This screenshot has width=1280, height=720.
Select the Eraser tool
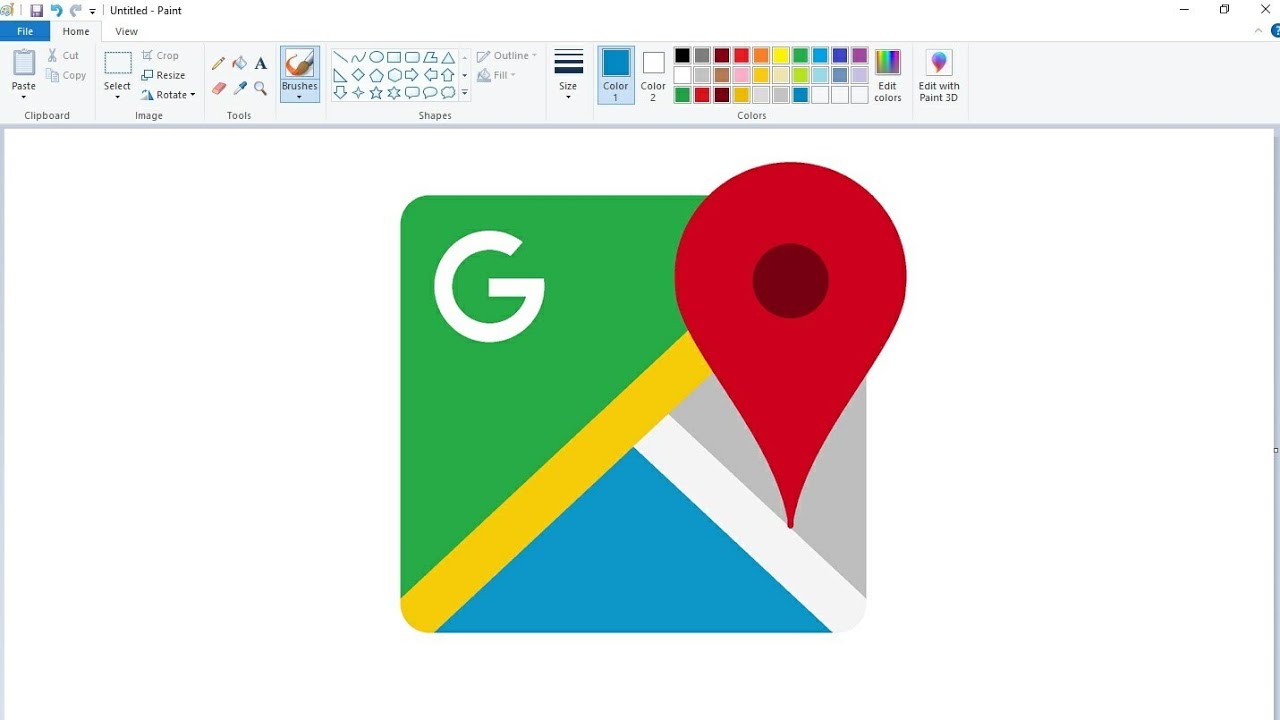(x=219, y=88)
